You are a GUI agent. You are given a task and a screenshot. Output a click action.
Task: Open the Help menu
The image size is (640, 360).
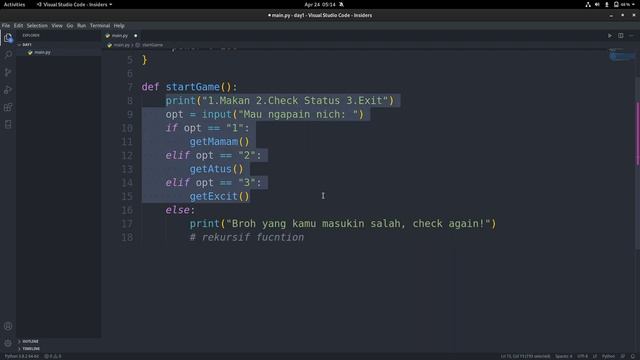(x=119, y=25)
